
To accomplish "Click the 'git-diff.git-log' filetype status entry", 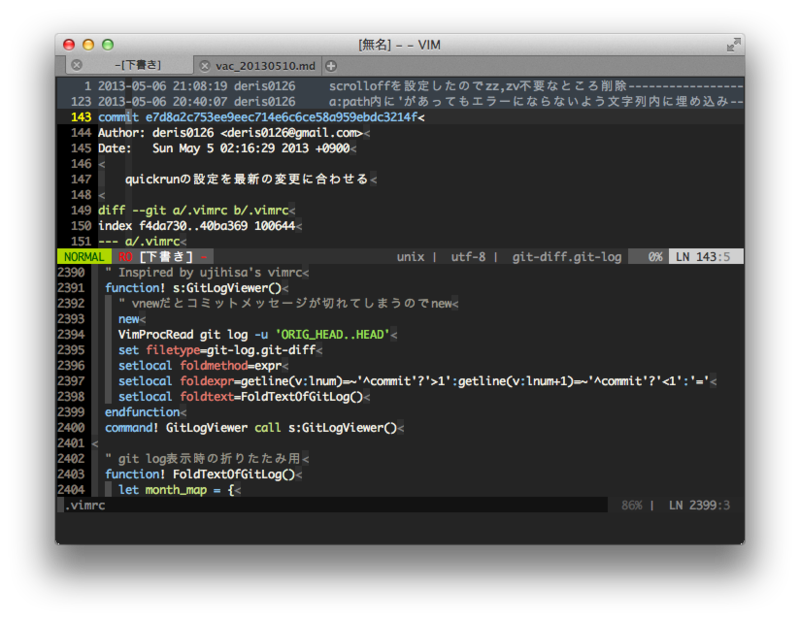I will pyautogui.click(x=567, y=257).
